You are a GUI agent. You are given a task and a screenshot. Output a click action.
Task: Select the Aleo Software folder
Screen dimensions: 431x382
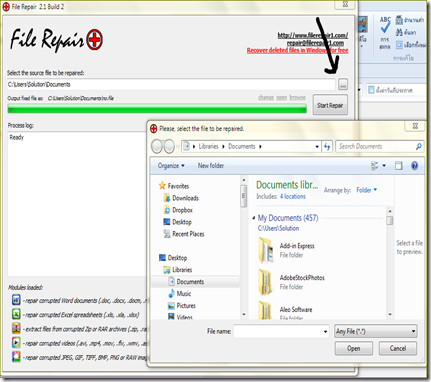285,310
